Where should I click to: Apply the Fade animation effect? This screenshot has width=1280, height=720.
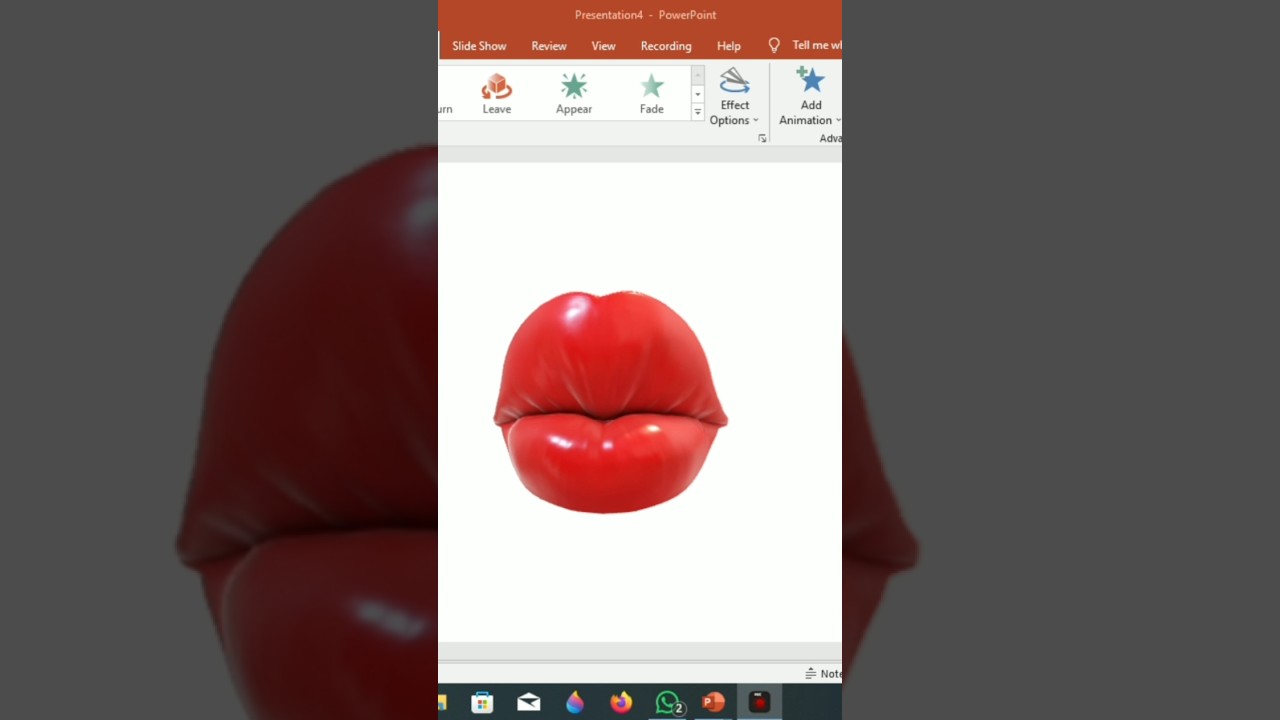[x=652, y=94]
